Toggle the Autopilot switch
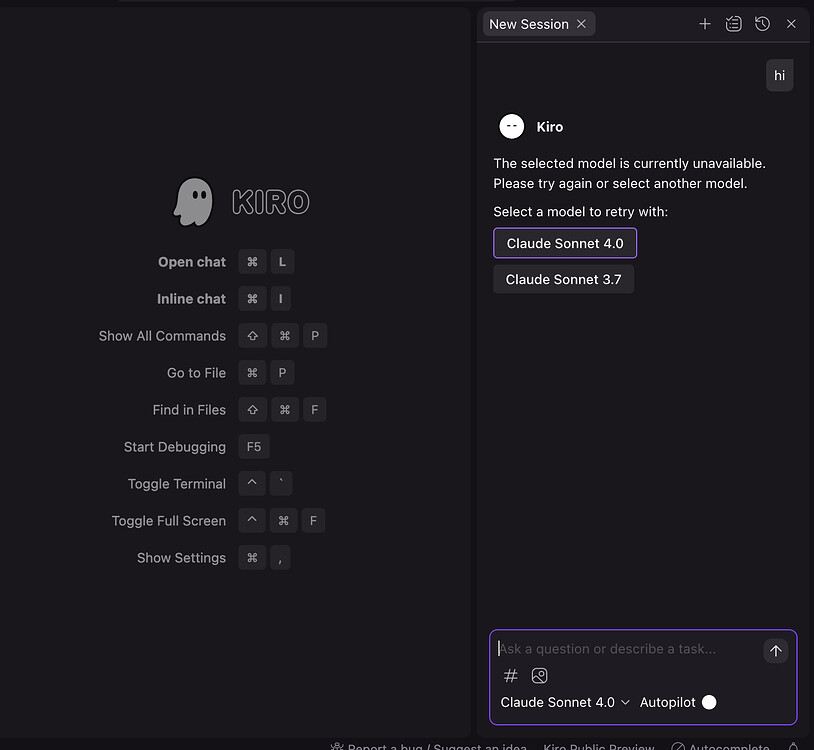 [709, 702]
